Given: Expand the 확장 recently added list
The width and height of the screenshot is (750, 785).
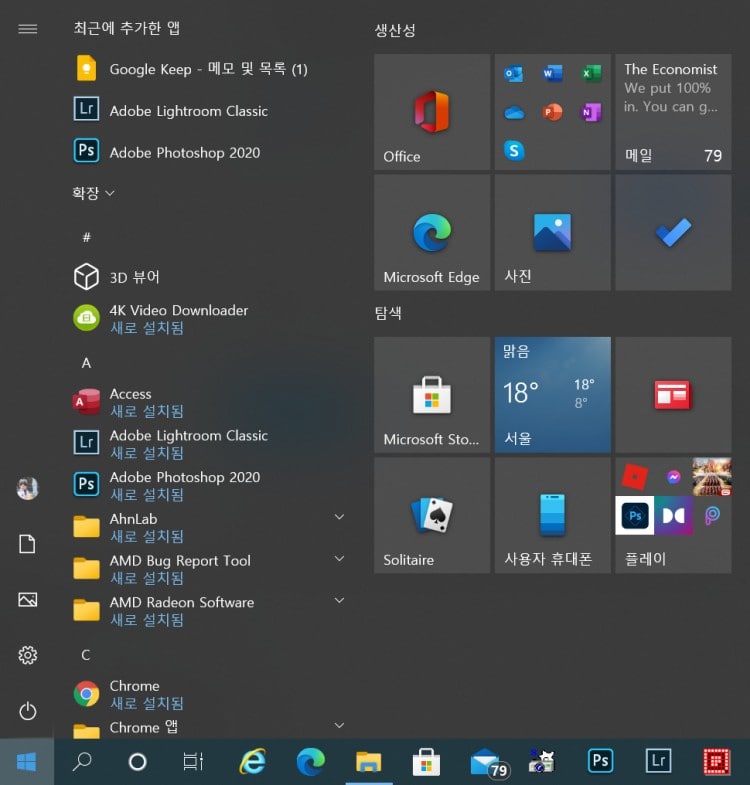Looking at the screenshot, I should (x=94, y=193).
